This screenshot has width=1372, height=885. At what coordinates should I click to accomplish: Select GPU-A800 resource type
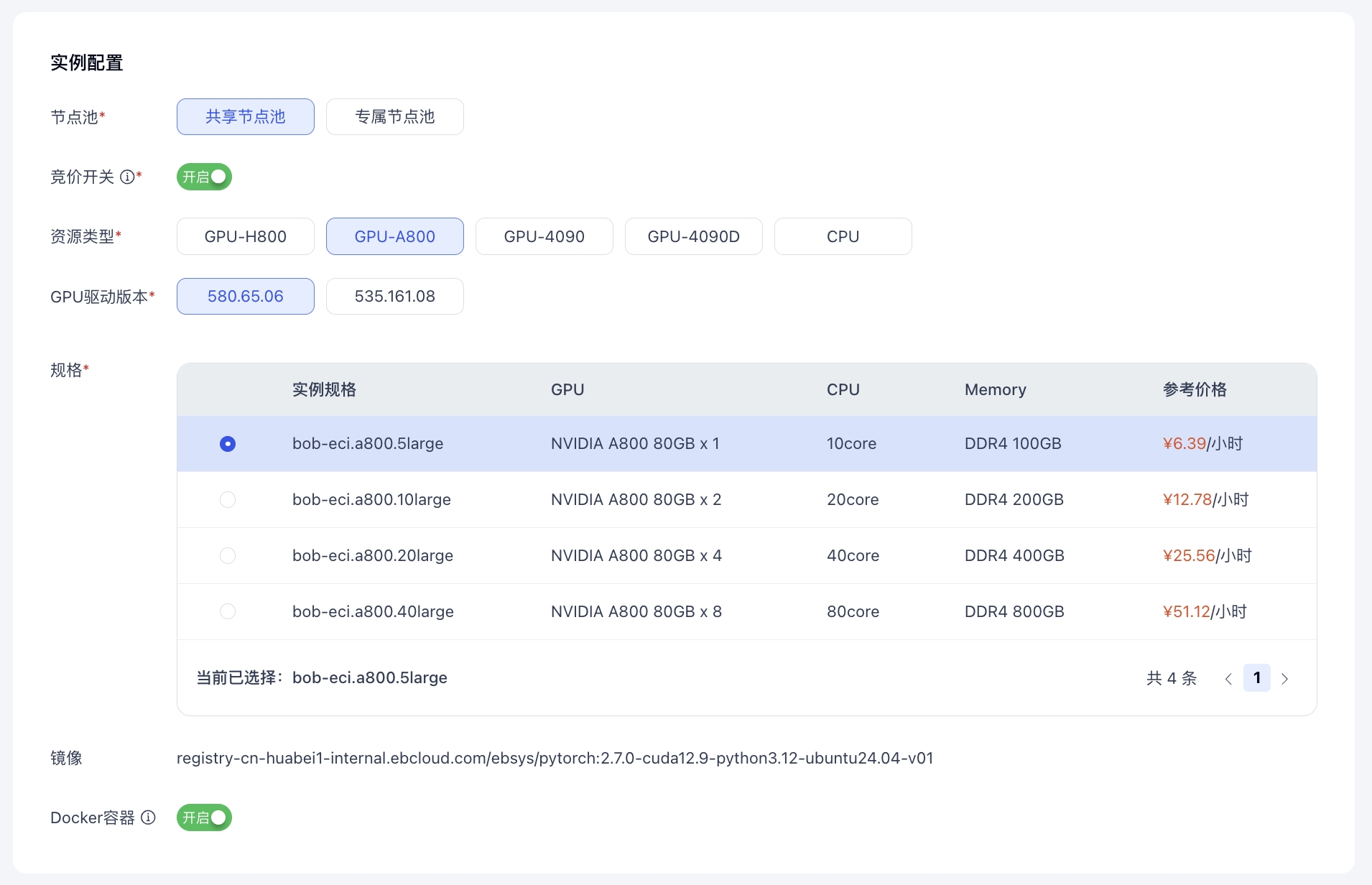click(395, 236)
